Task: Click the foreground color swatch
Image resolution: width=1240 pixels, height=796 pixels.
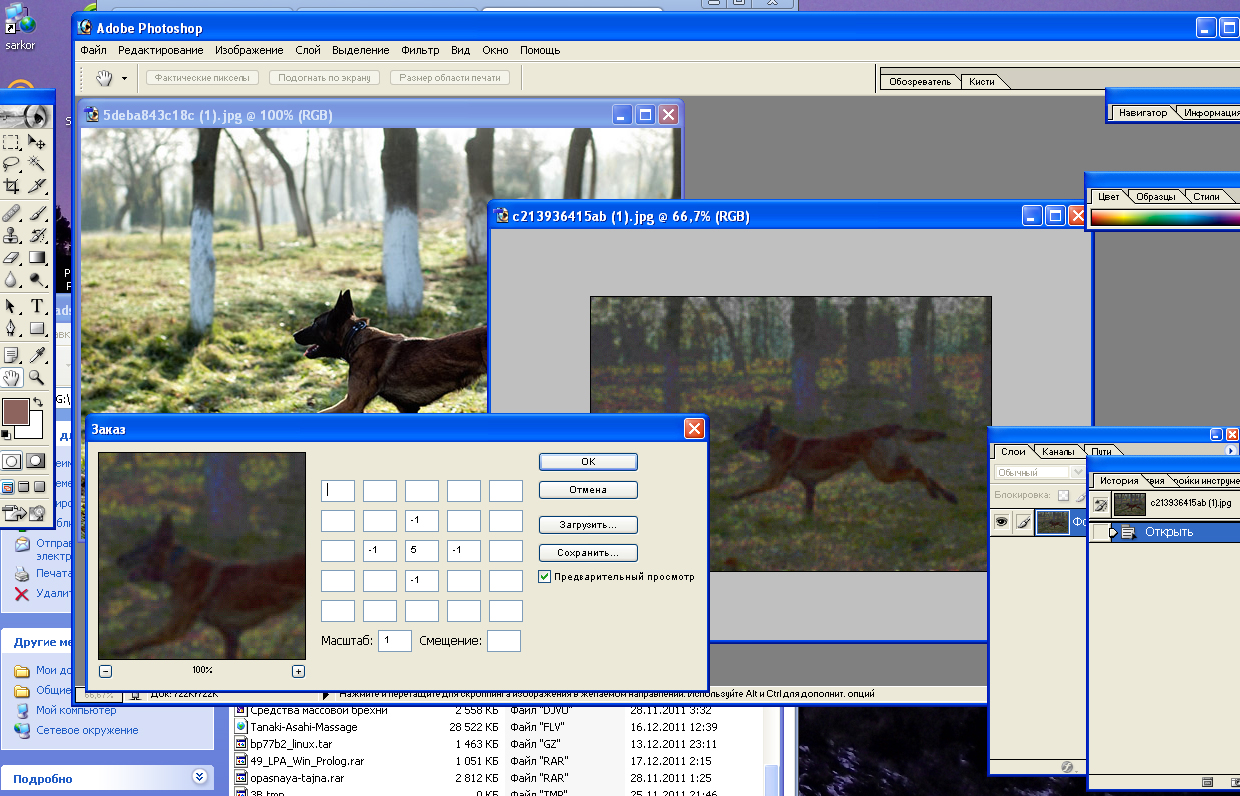Action: [15, 412]
